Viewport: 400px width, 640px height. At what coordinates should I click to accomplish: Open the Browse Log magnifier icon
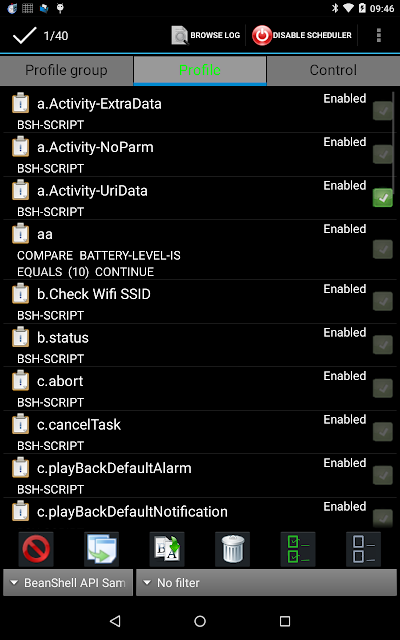180,36
